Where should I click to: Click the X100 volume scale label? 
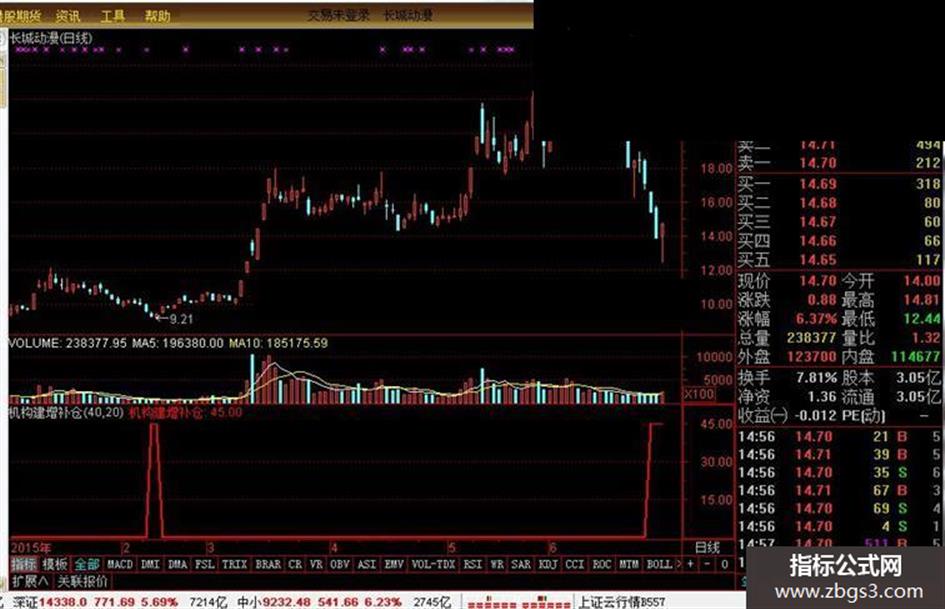pos(699,394)
